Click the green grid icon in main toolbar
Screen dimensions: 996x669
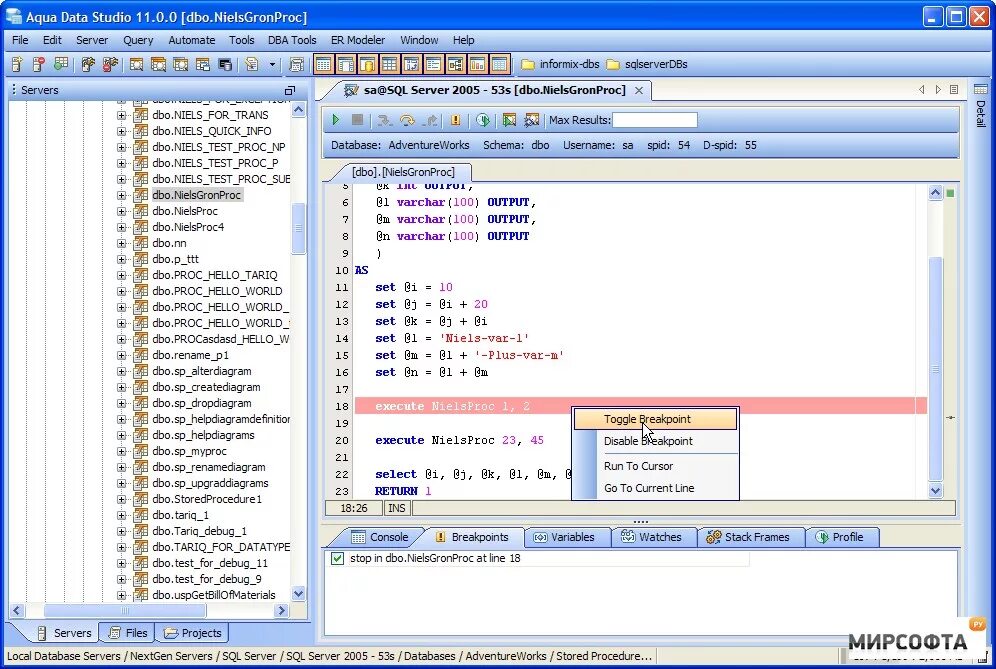(61, 64)
